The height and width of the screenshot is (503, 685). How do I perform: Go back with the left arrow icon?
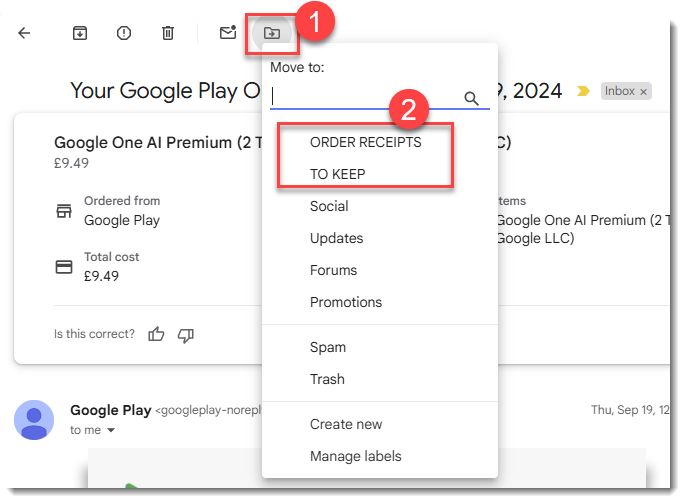[x=24, y=33]
